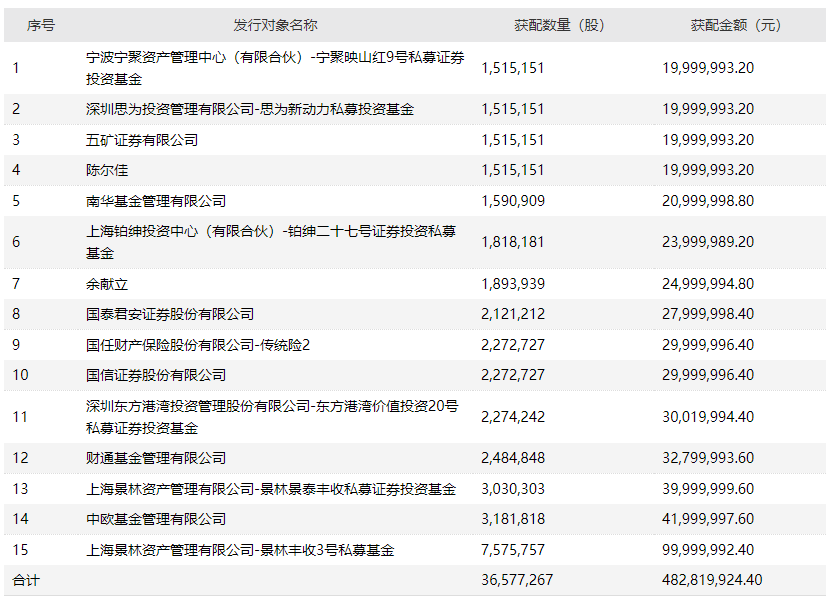Click 上海景林 景林丰收3号私募基金 name cell

pos(240,550)
